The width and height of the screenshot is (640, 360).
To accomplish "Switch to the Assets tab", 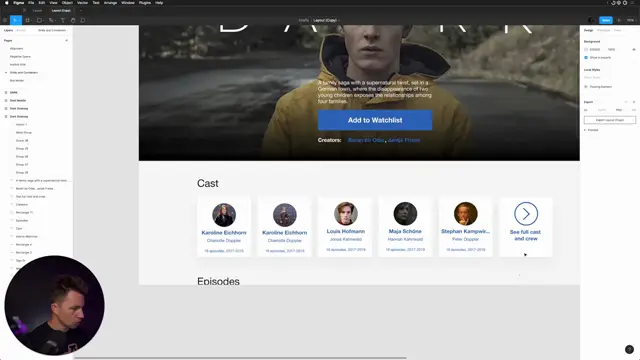I will 21,30.
